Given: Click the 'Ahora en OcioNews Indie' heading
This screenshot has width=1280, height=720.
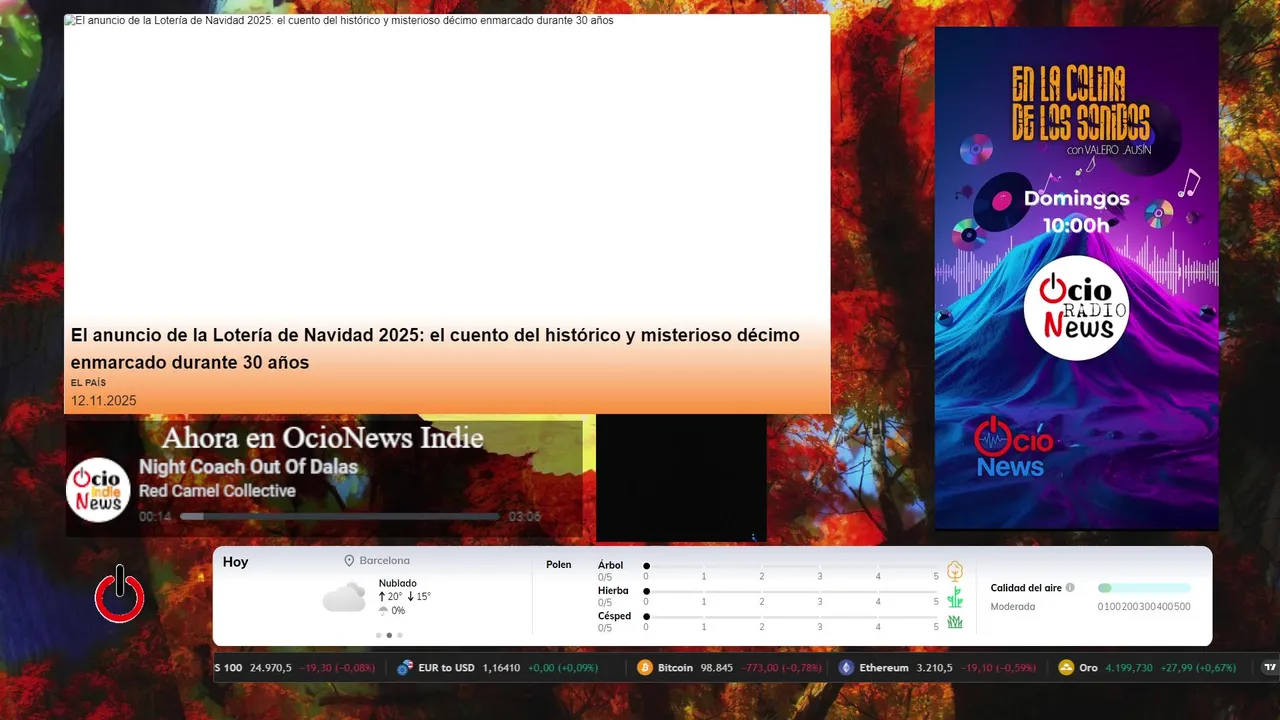Looking at the screenshot, I should (x=322, y=438).
